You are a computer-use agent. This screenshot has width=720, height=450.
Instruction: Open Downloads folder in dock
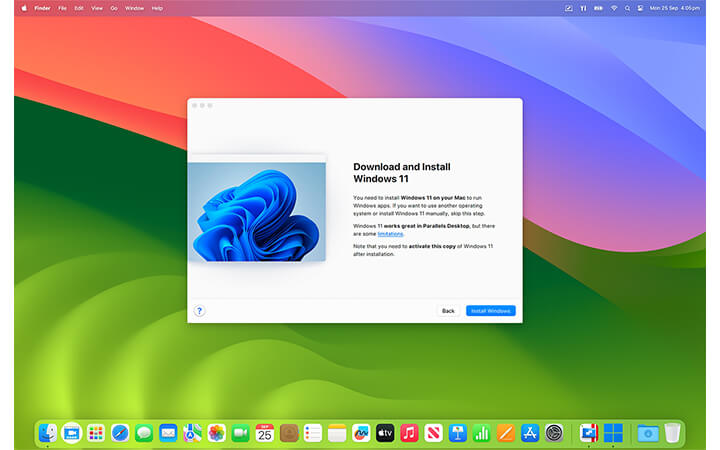point(648,433)
